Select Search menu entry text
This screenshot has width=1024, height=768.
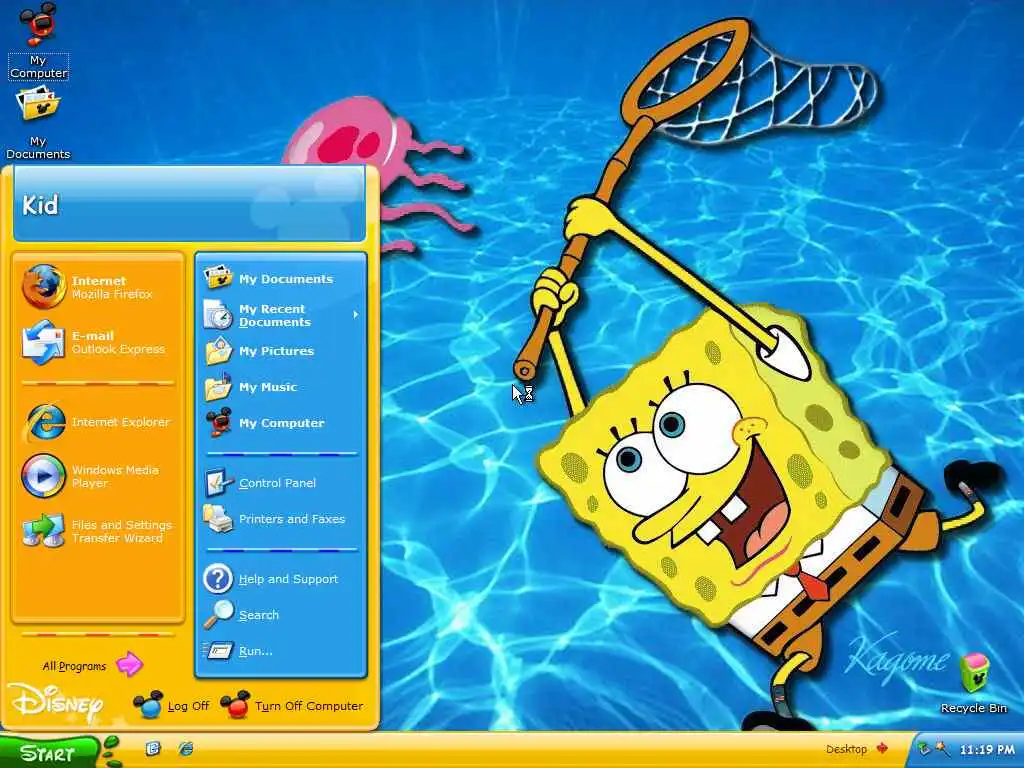(259, 615)
